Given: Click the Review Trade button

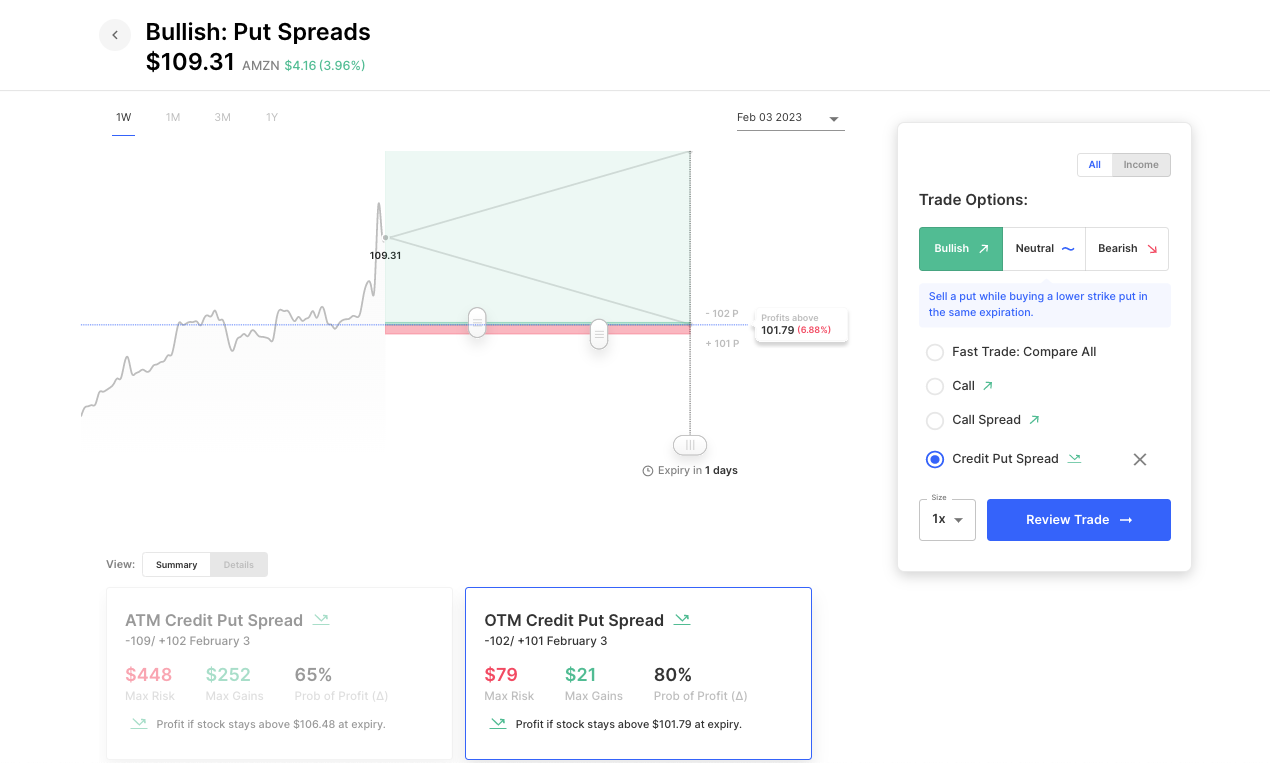Looking at the screenshot, I should tap(1078, 519).
